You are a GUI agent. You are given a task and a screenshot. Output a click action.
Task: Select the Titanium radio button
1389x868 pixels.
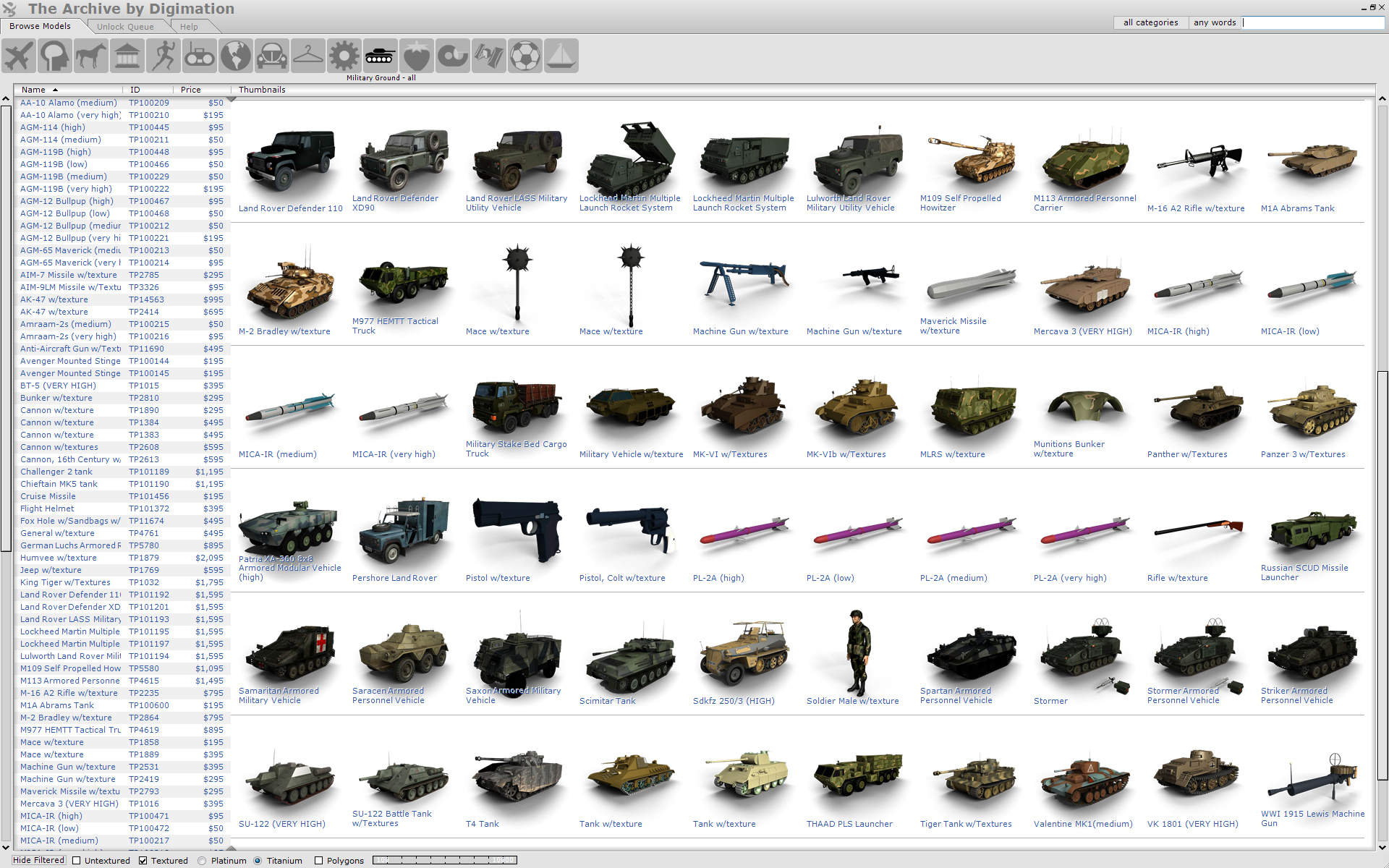point(258,861)
